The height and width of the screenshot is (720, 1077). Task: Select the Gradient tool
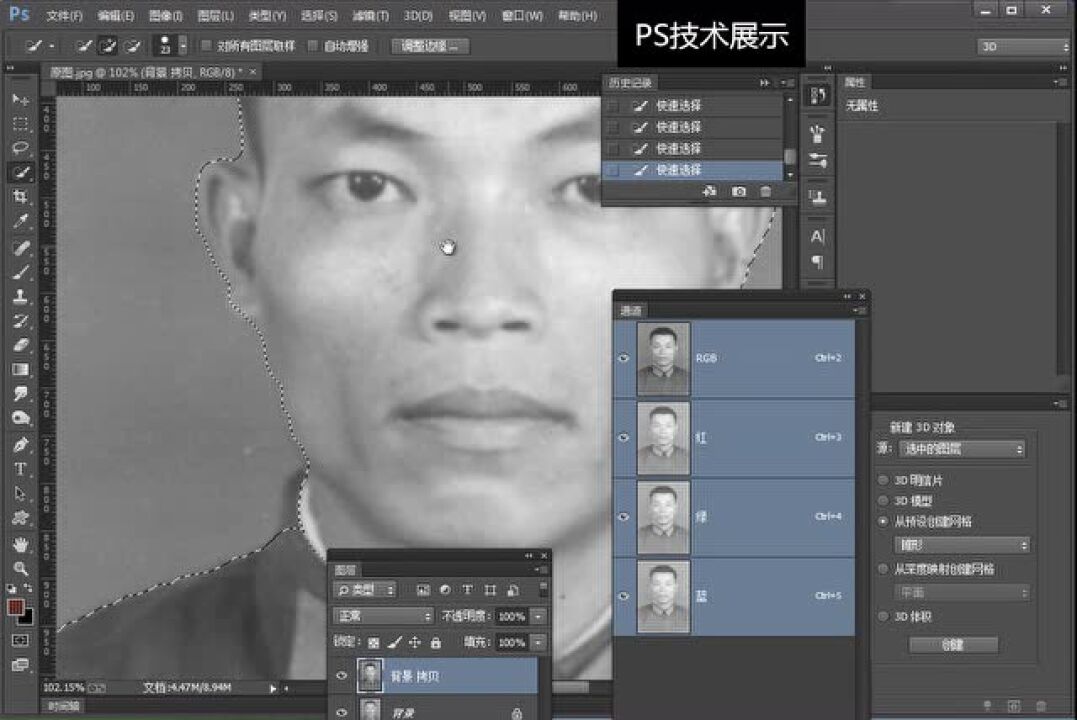point(21,370)
